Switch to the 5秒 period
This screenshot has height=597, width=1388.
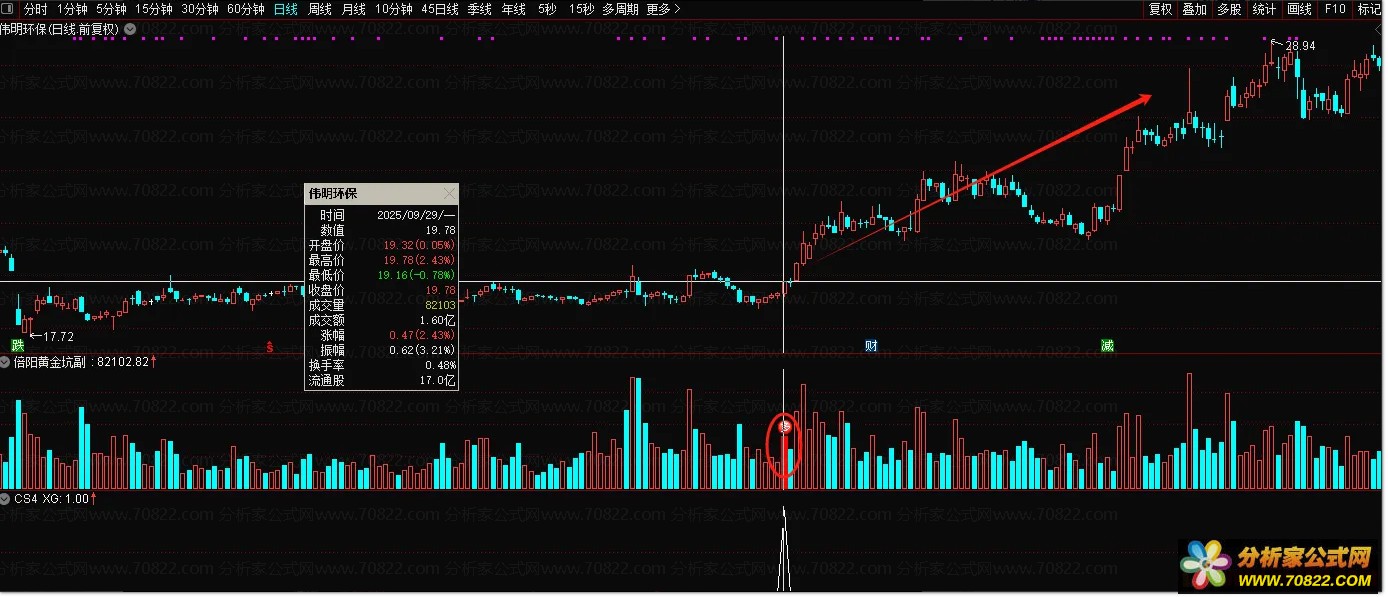[x=547, y=9]
